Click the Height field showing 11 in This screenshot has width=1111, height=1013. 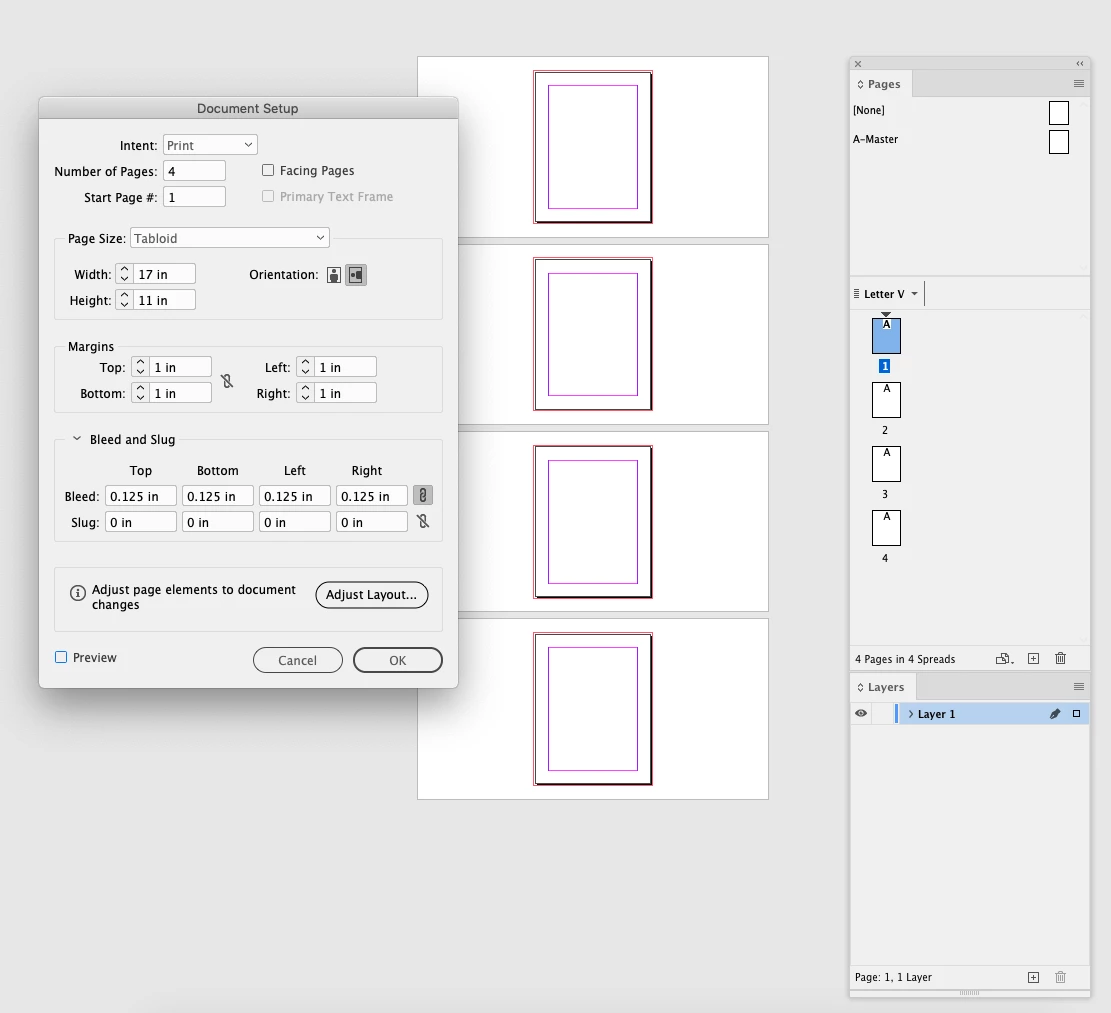point(164,300)
